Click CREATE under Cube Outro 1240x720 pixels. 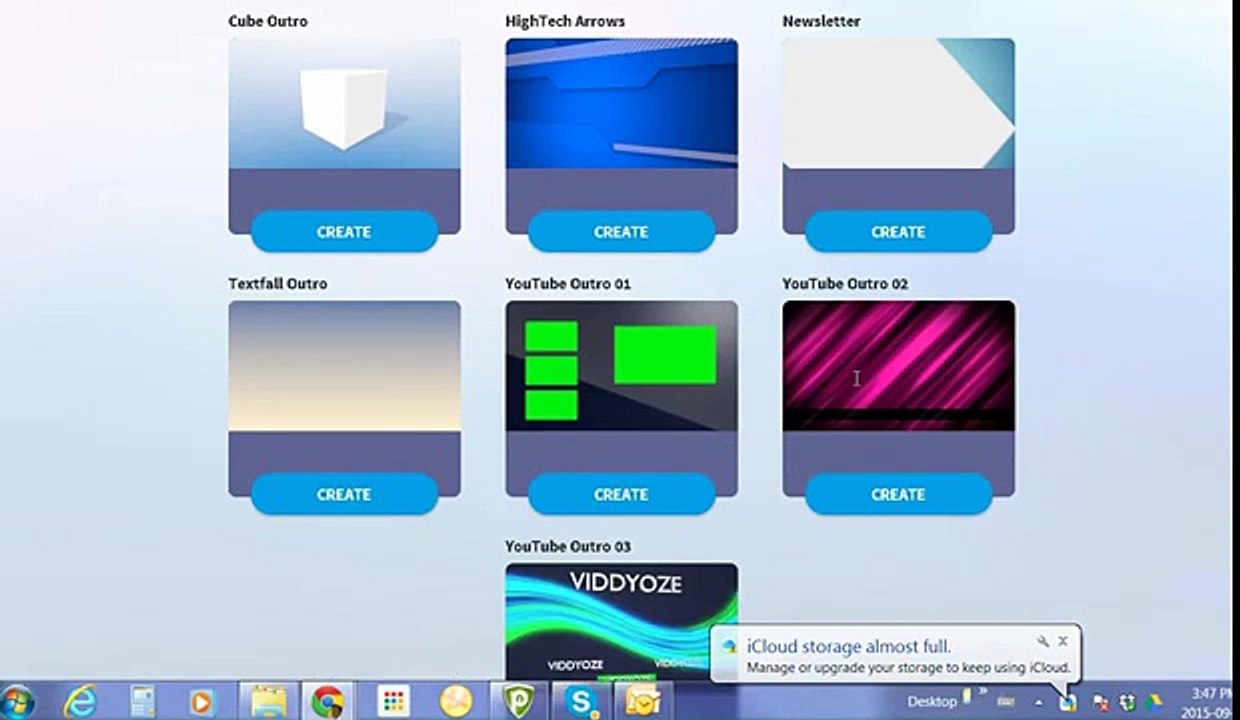(x=344, y=232)
